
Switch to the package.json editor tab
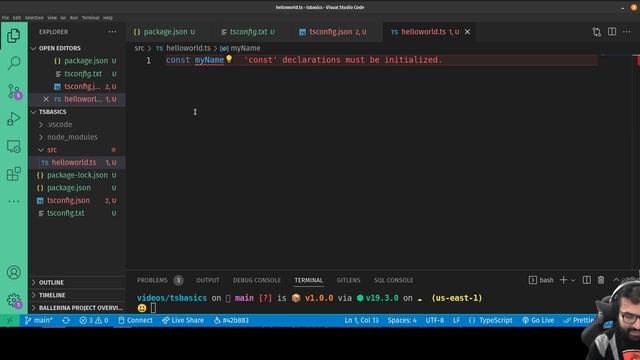point(165,32)
